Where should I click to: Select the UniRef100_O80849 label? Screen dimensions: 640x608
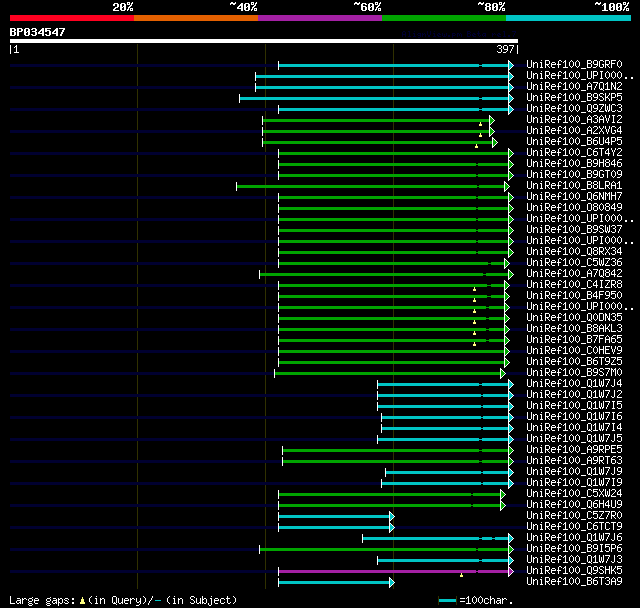coord(574,208)
